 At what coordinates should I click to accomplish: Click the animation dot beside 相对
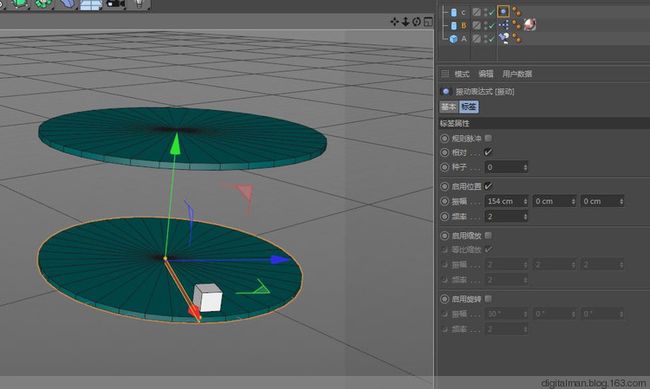(444, 153)
